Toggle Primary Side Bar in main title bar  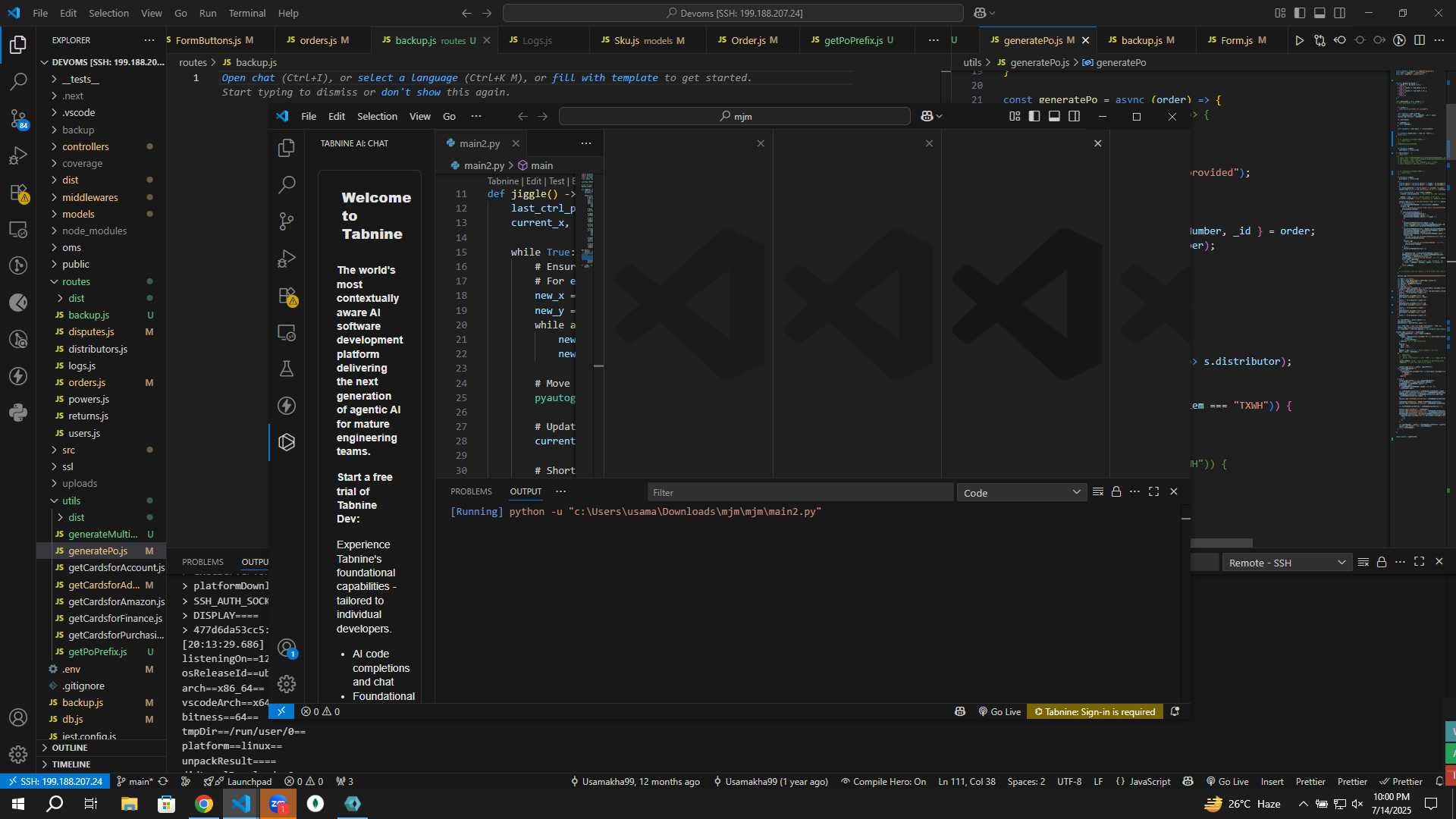1300,13
